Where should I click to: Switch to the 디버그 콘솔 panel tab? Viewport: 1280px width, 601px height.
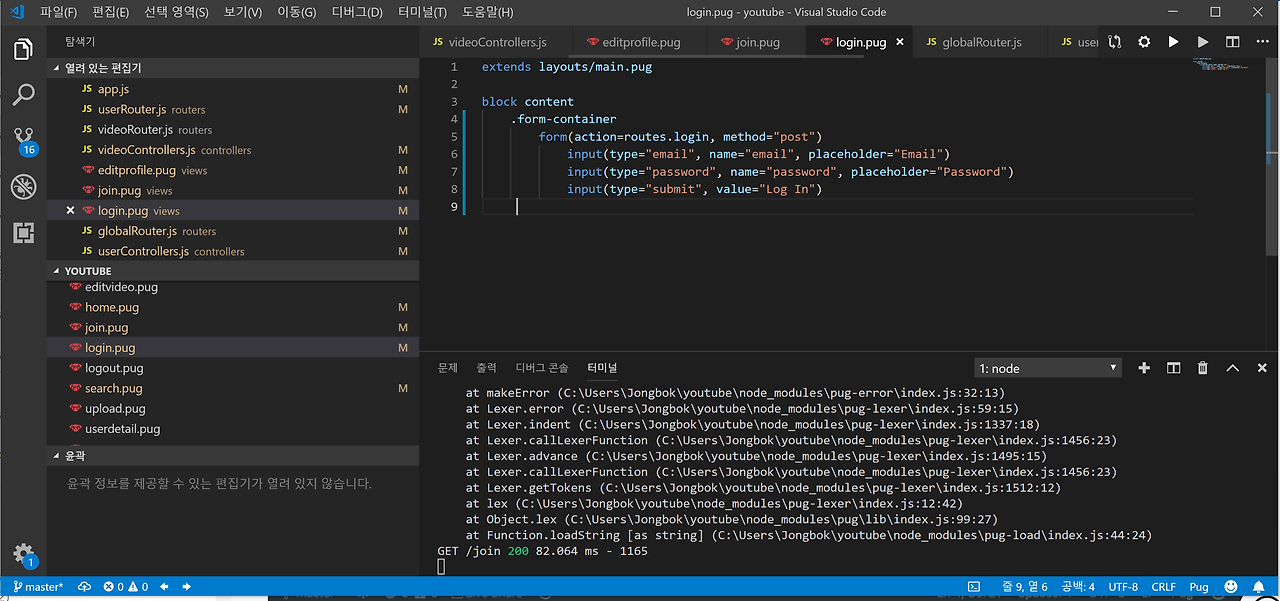[541, 368]
